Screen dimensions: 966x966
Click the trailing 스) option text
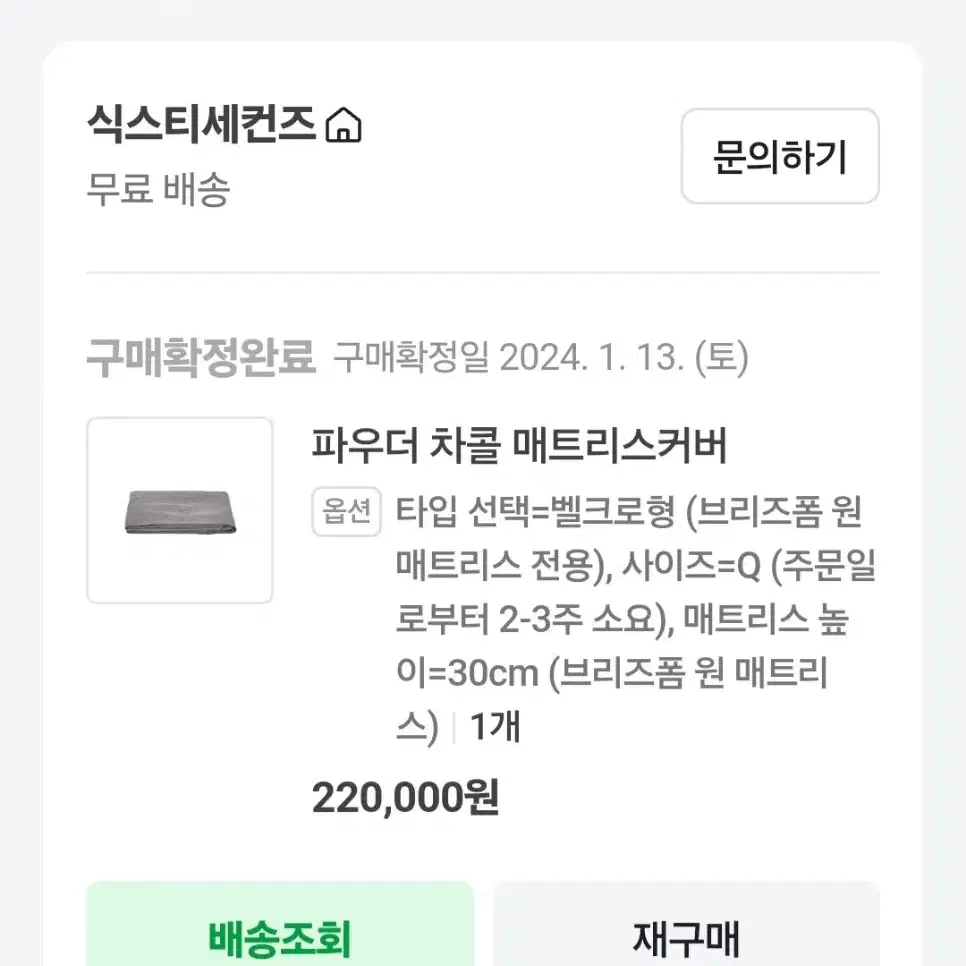point(417,728)
